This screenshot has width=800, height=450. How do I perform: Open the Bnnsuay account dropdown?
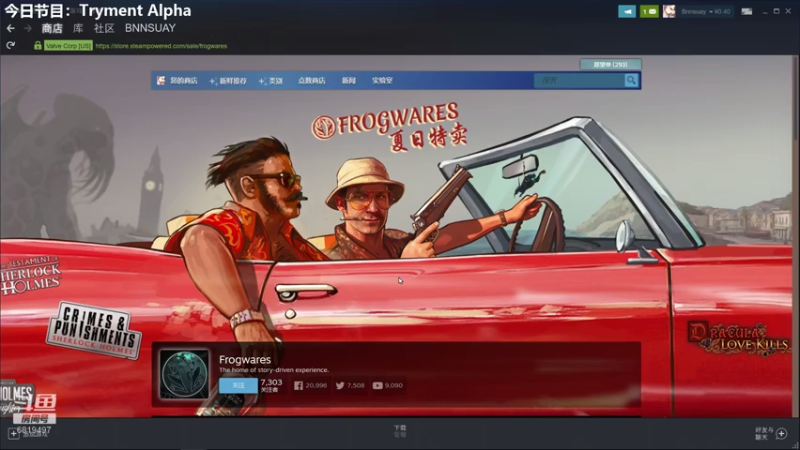coord(706,11)
